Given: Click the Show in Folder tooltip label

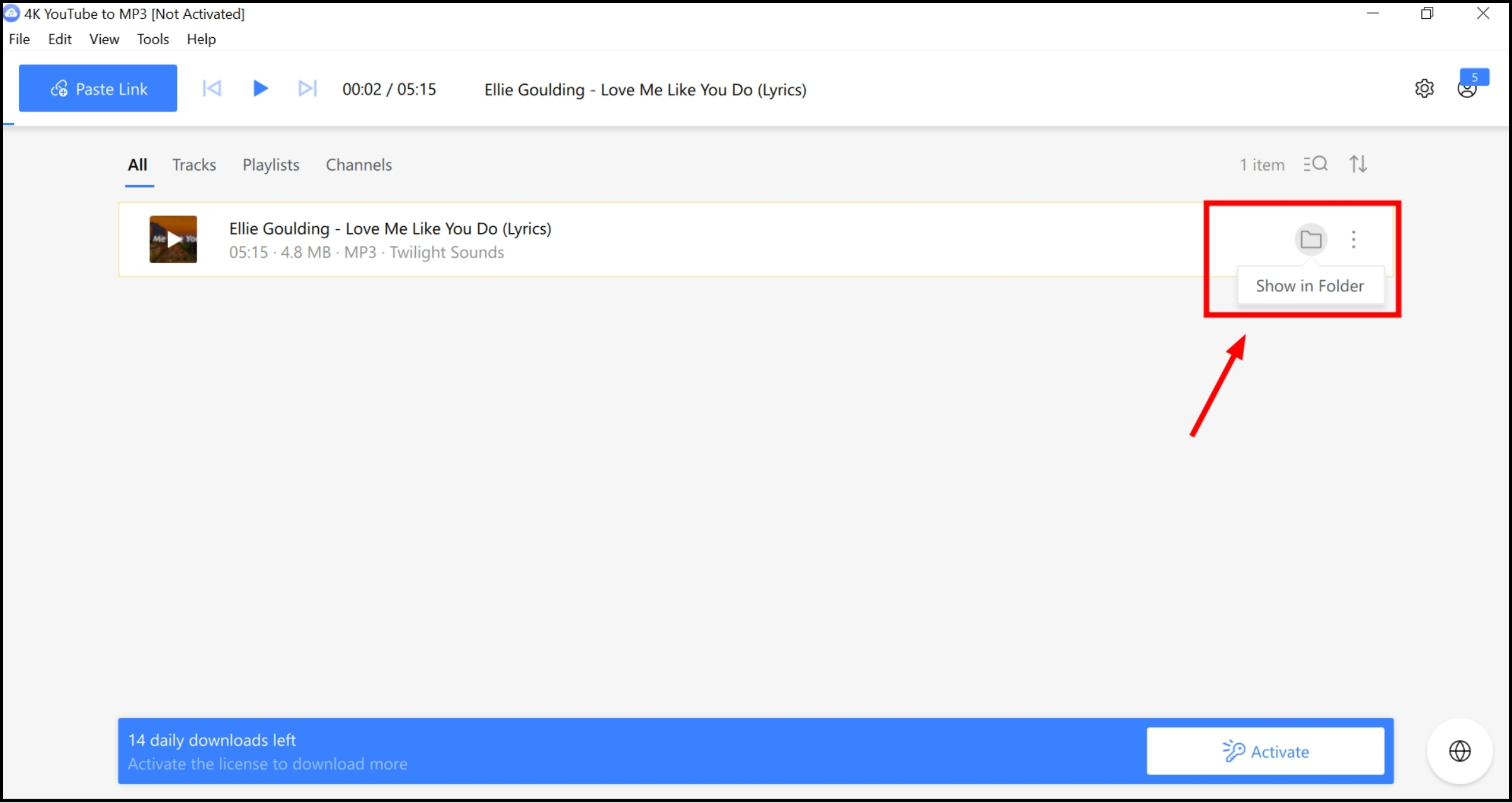Looking at the screenshot, I should tap(1309, 285).
